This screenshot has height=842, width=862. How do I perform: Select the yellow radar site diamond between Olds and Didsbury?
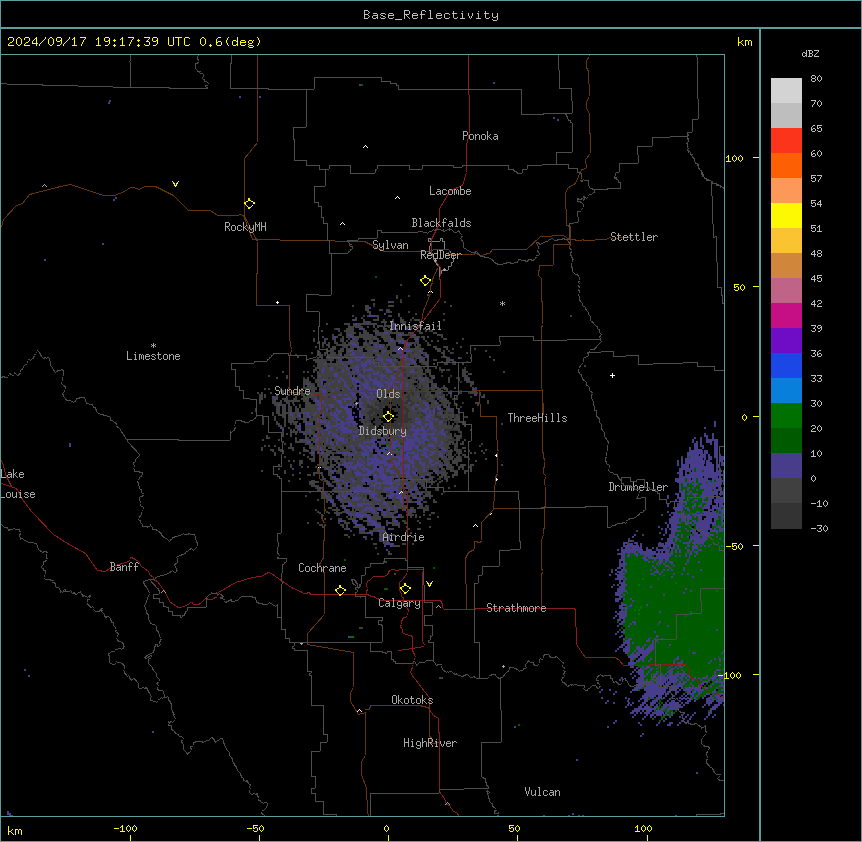(388, 416)
